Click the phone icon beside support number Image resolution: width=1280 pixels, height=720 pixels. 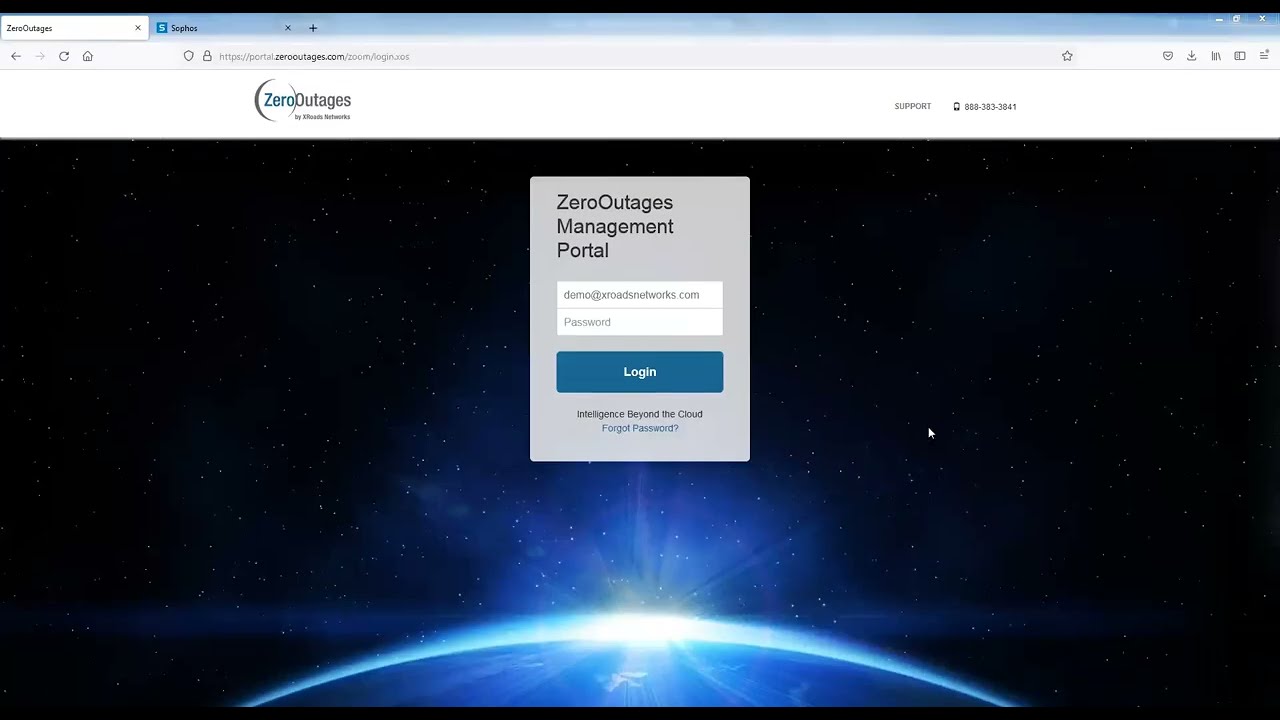(956, 107)
